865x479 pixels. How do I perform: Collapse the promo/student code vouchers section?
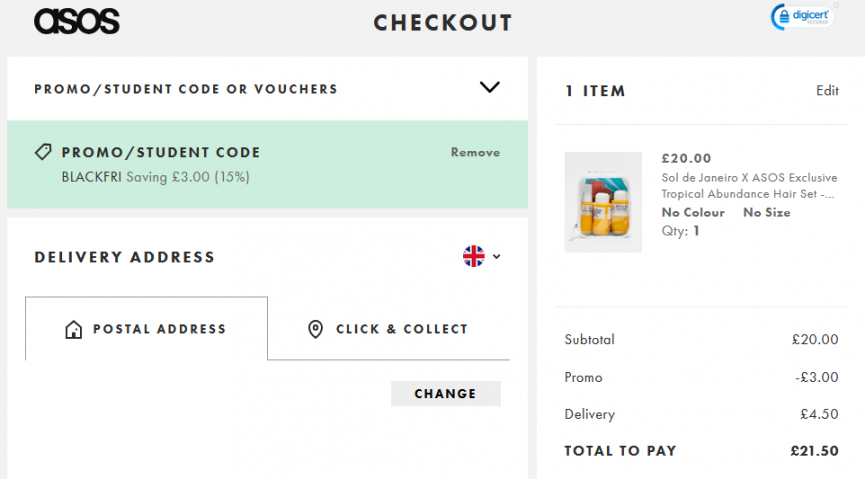point(489,88)
